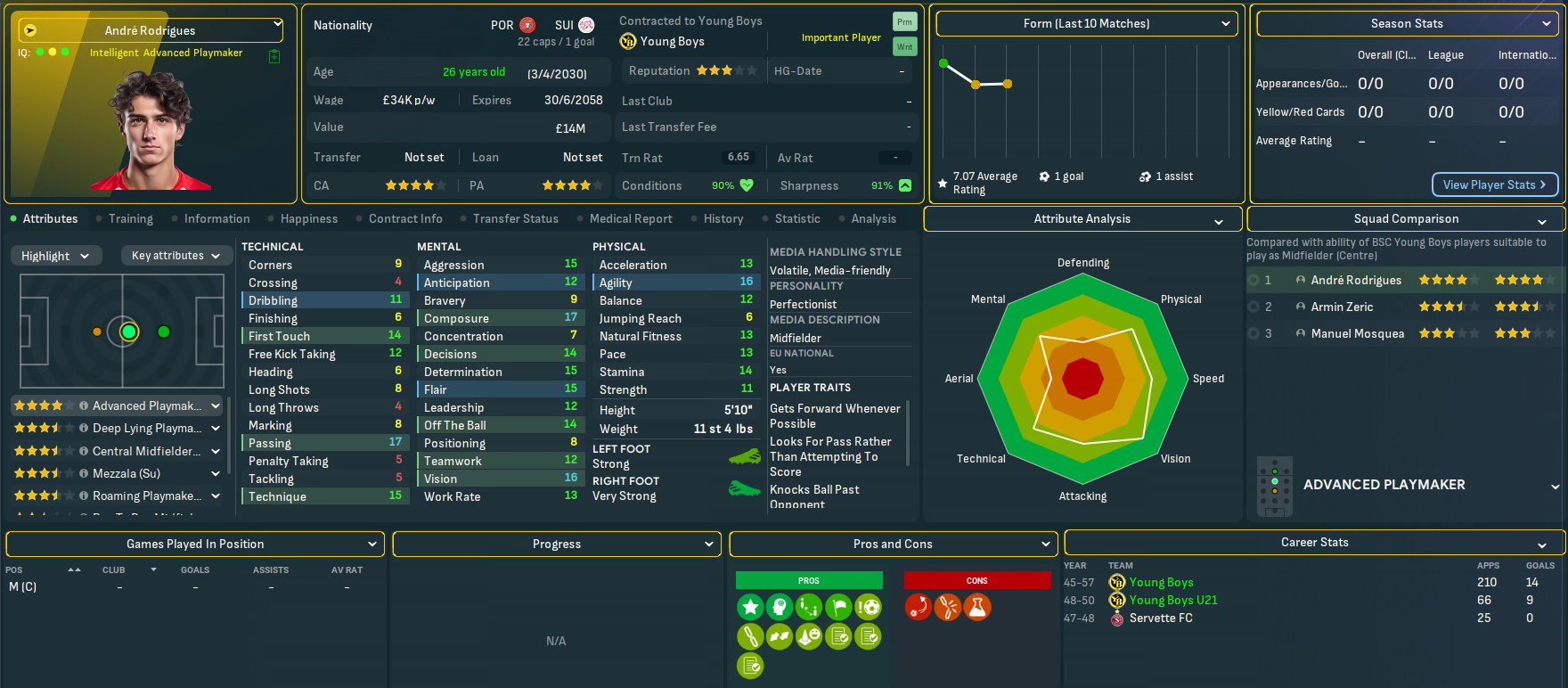Click the central green position marker on pitch
Viewport: 1568px width, 688px height.
coord(129,332)
